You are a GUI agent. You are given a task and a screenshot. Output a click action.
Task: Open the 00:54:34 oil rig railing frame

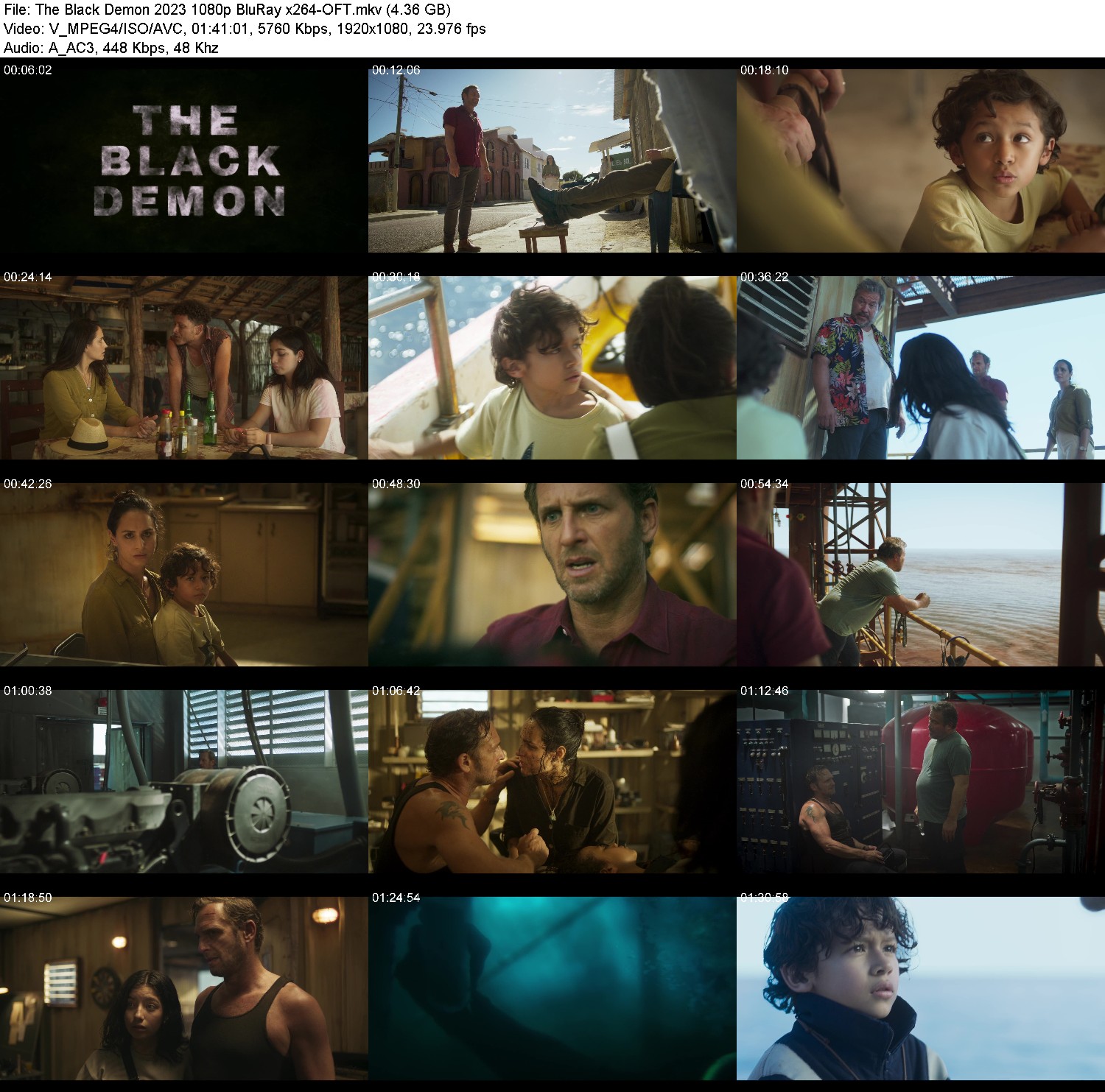tap(921, 575)
